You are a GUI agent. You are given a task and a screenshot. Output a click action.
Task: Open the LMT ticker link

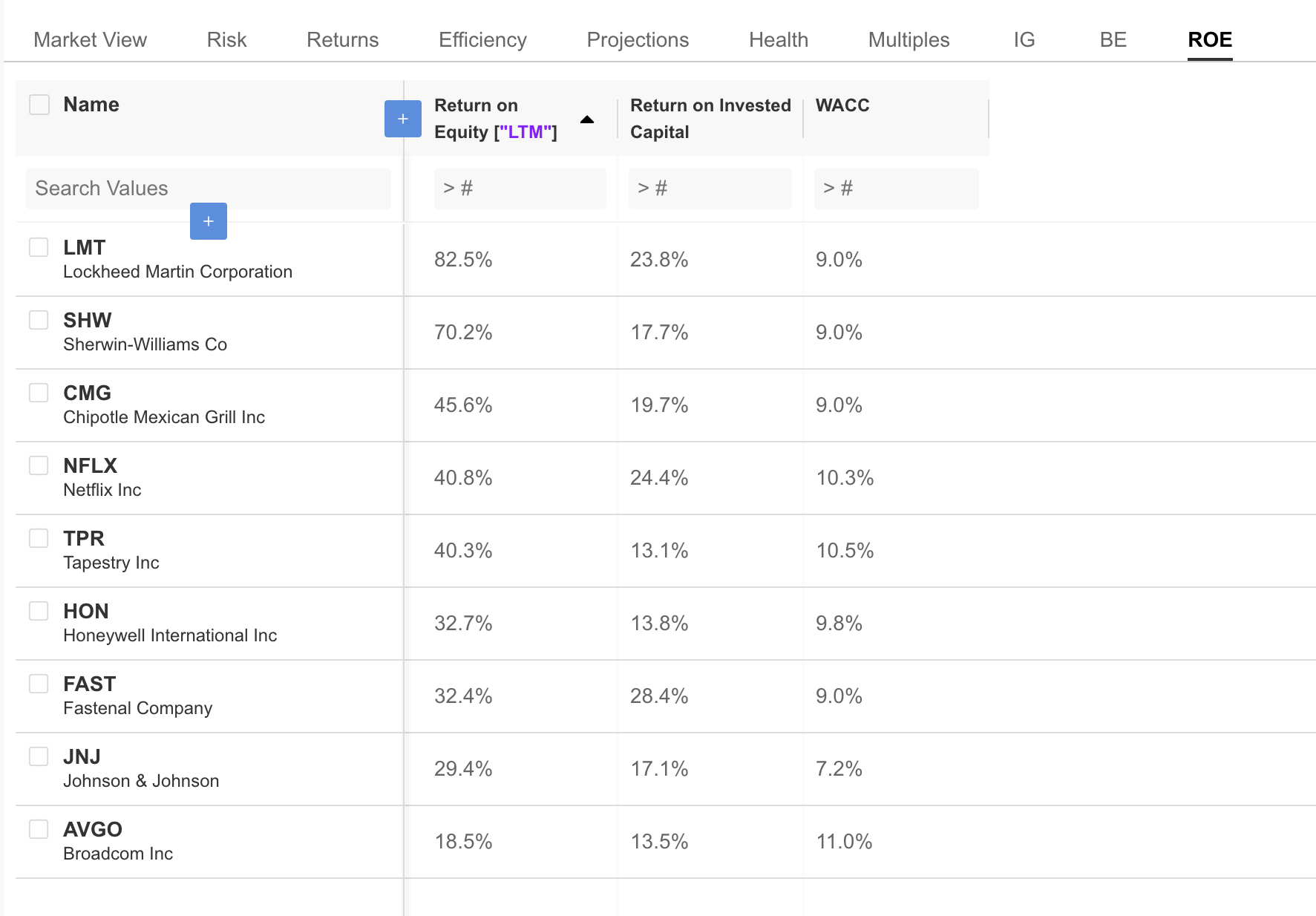point(85,247)
